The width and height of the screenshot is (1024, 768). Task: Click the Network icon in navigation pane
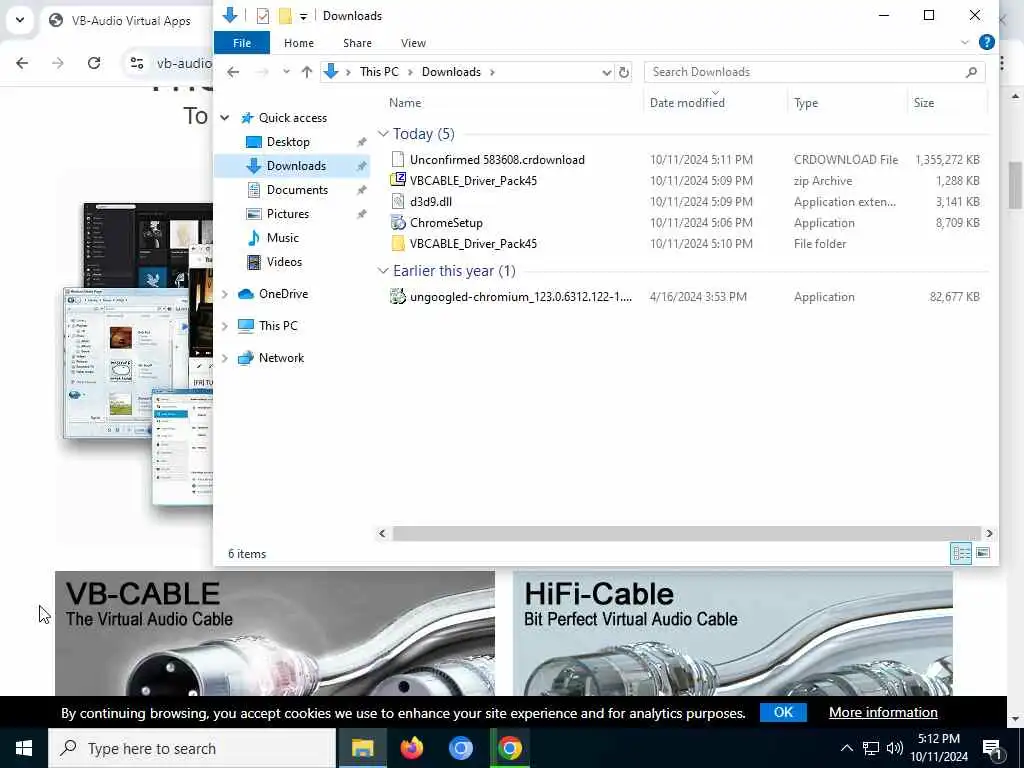coord(246,358)
